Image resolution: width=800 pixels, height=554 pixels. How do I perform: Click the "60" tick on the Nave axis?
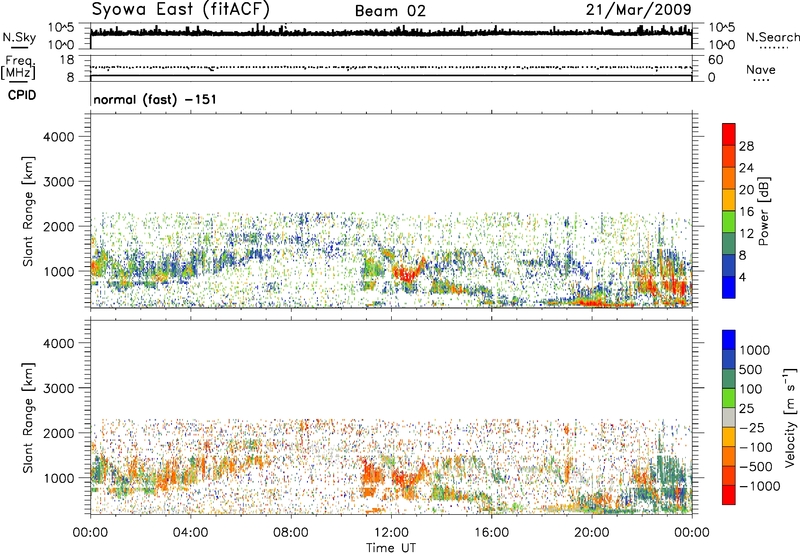pyautogui.click(x=715, y=60)
